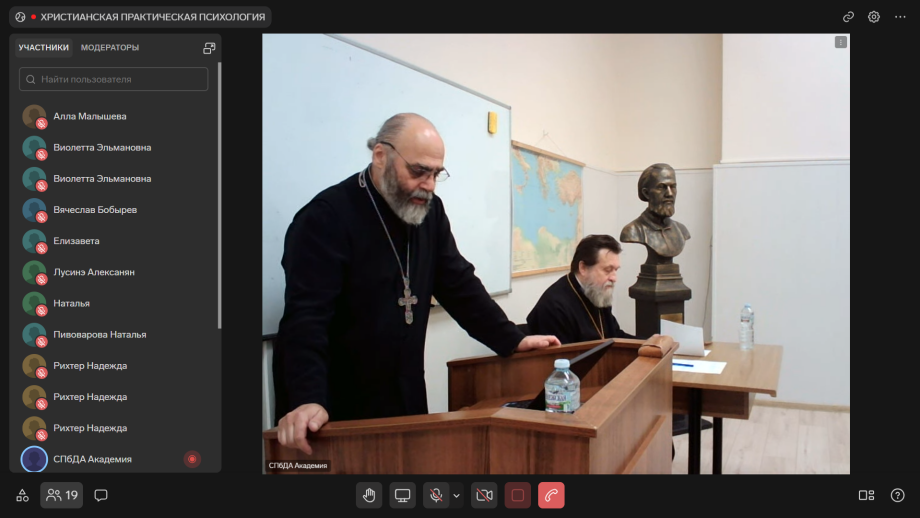Start screen sharing with the monitor icon
The width and height of the screenshot is (920, 518).
[403, 495]
